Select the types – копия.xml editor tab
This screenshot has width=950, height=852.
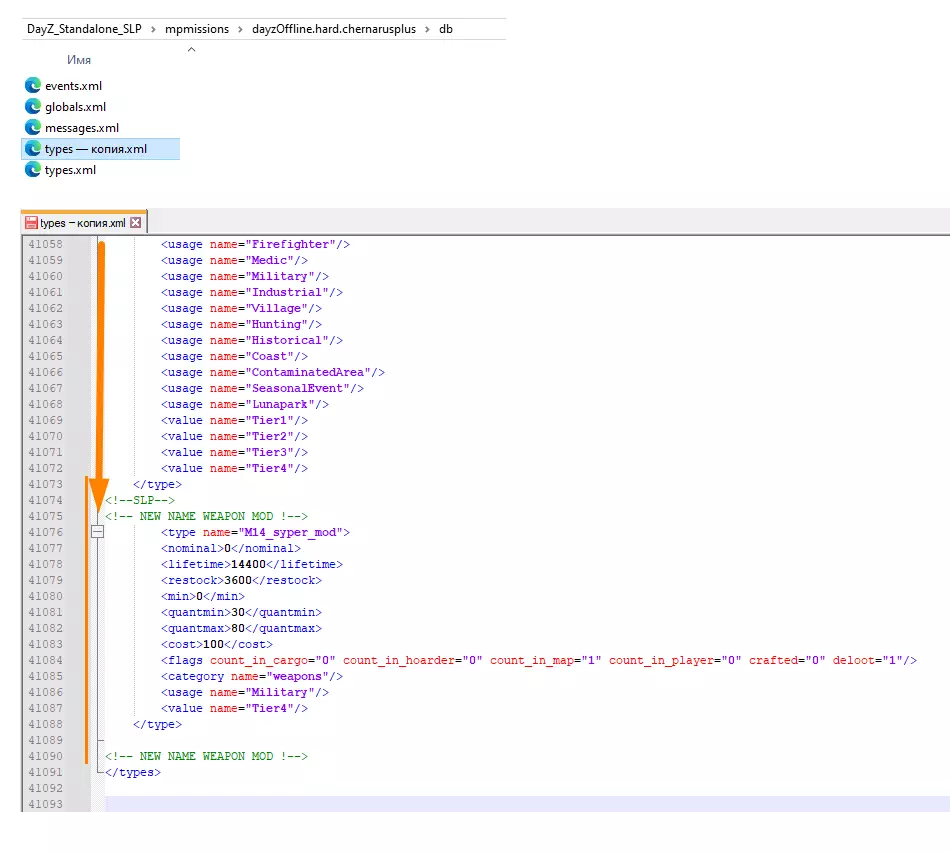82,223
